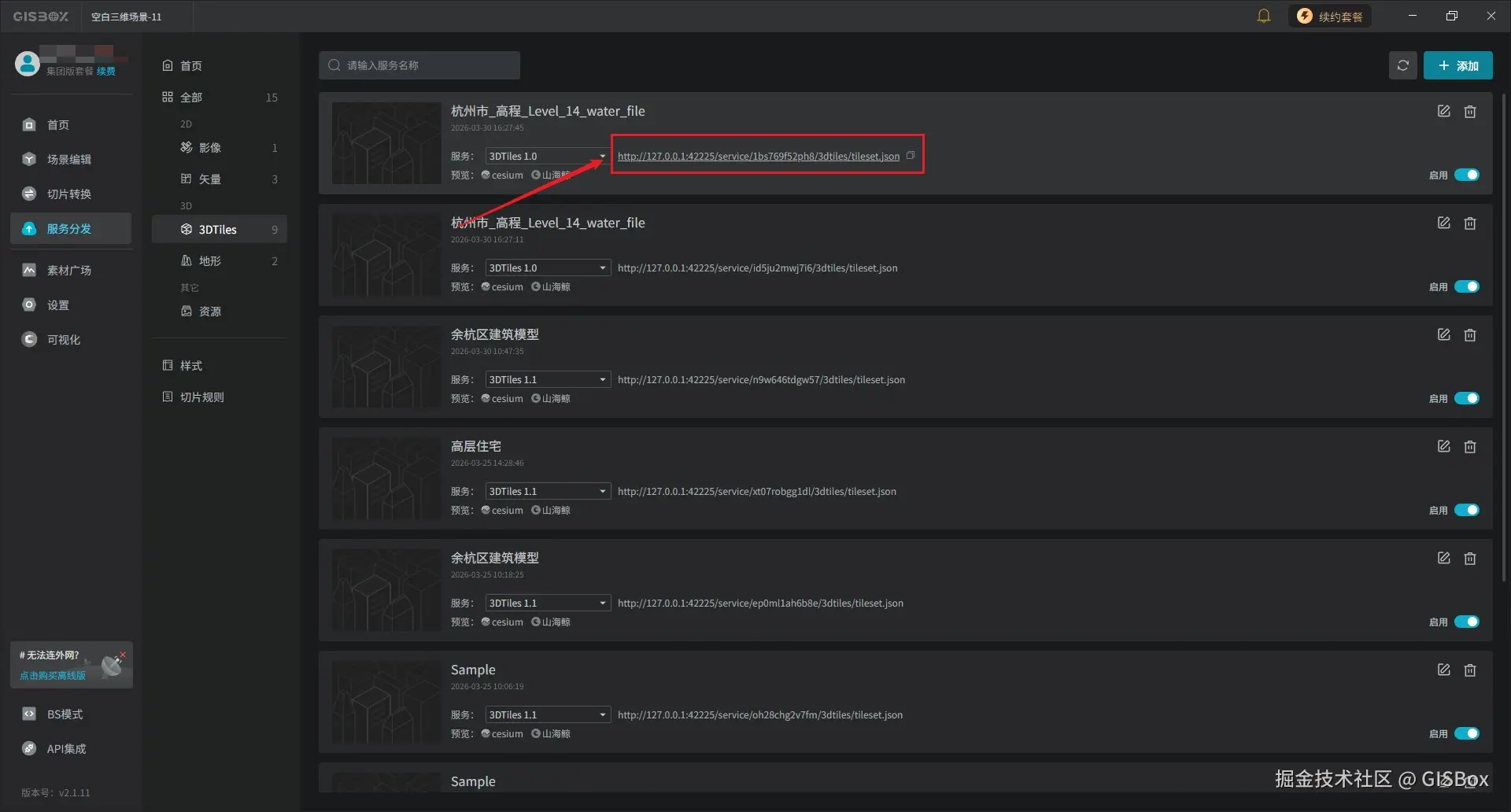Click the 添加 button to add service

coord(1457,65)
